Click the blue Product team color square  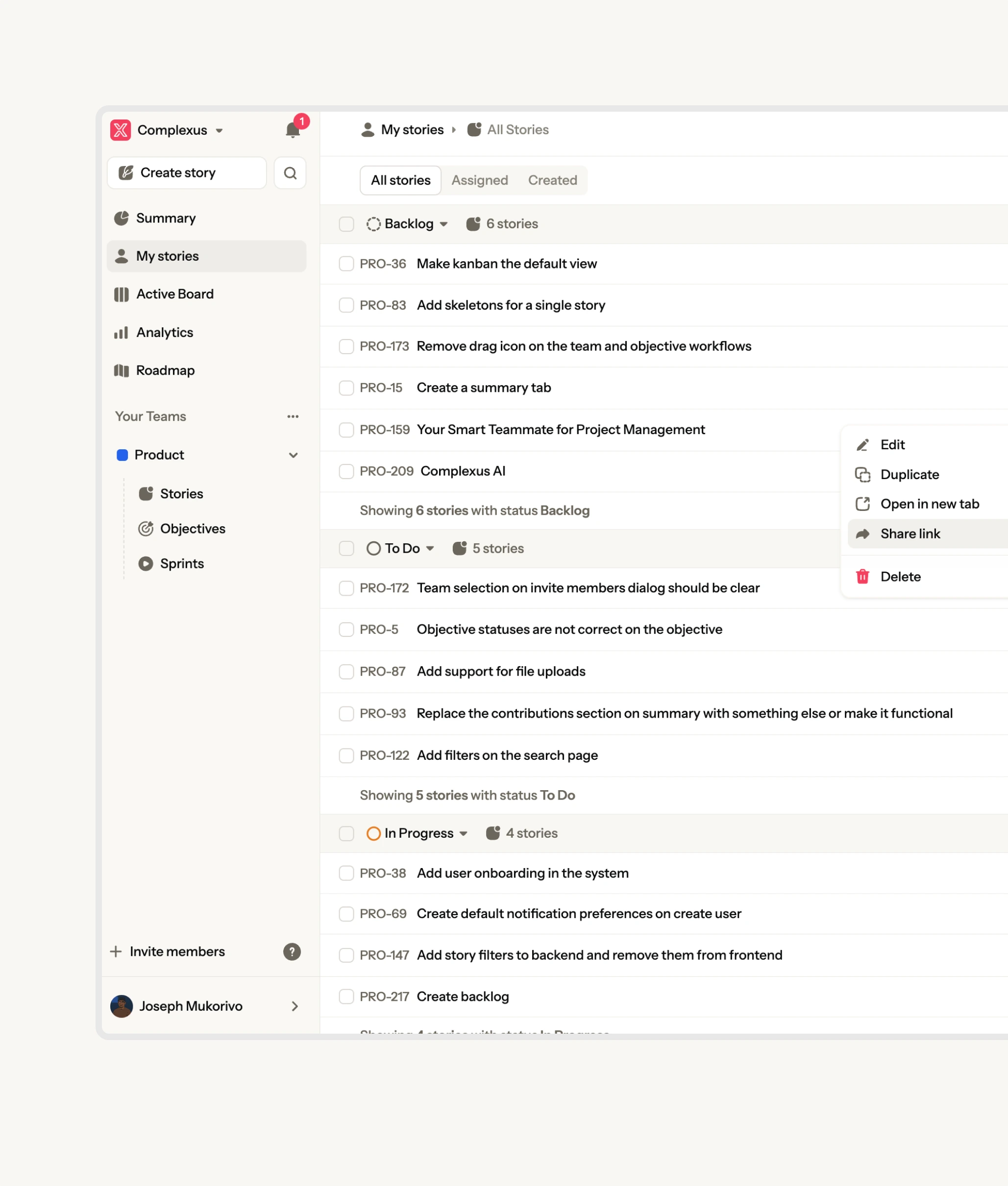point(123,455)
